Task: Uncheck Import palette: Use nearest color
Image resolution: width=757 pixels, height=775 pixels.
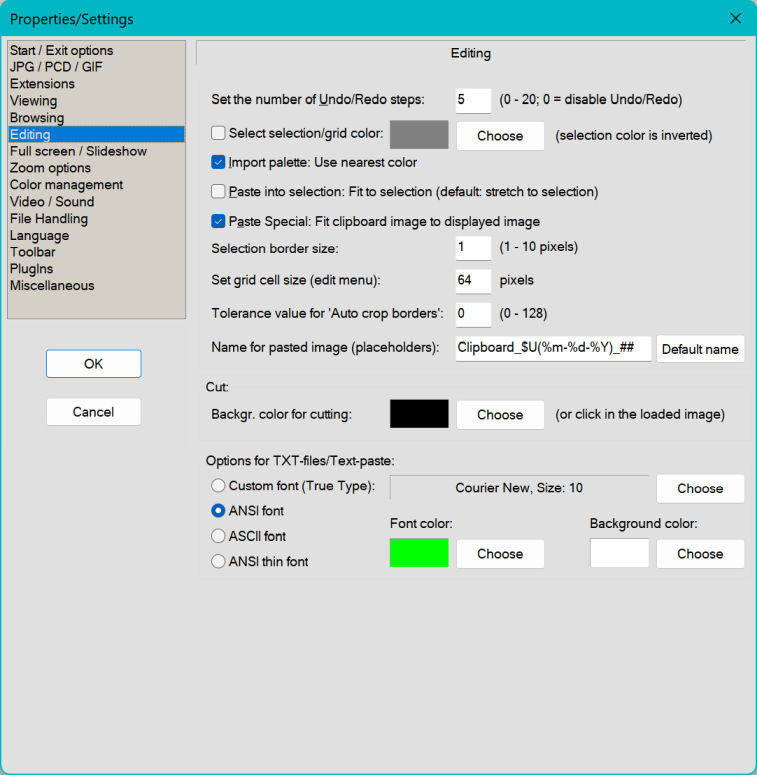Action: pyautogui.click(x=219, y=162)
